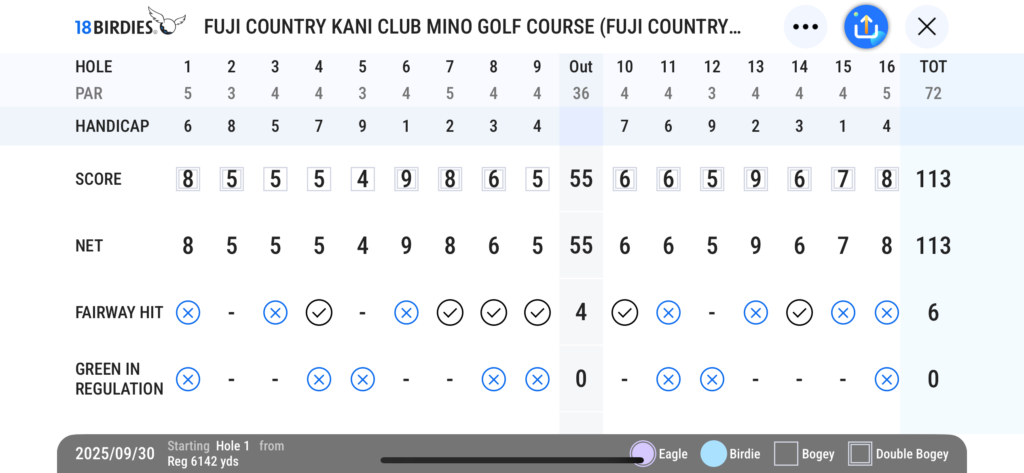
Task: Toggle green in regulation on hole 5
Action: (362, 379)
